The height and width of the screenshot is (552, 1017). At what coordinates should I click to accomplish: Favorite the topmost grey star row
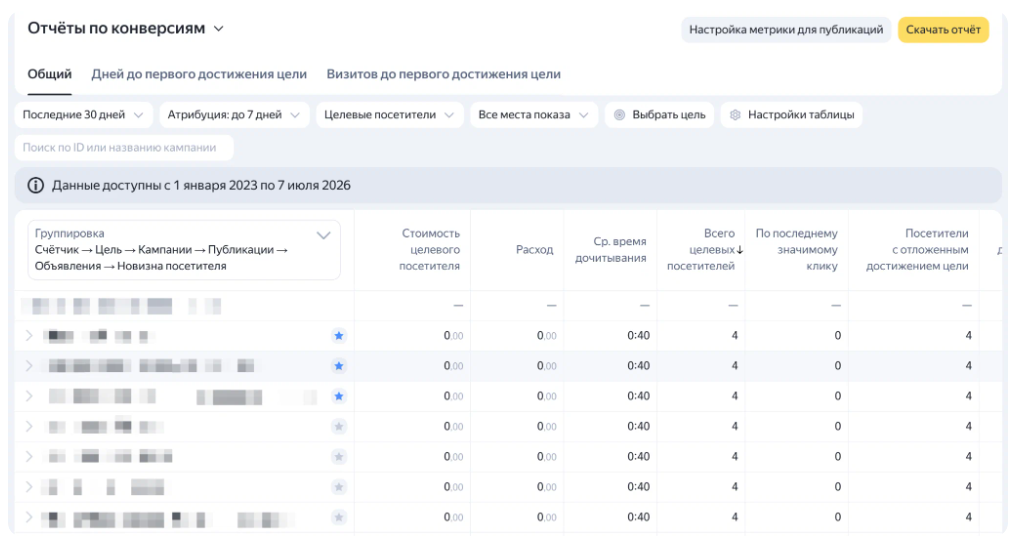[339, 427]
